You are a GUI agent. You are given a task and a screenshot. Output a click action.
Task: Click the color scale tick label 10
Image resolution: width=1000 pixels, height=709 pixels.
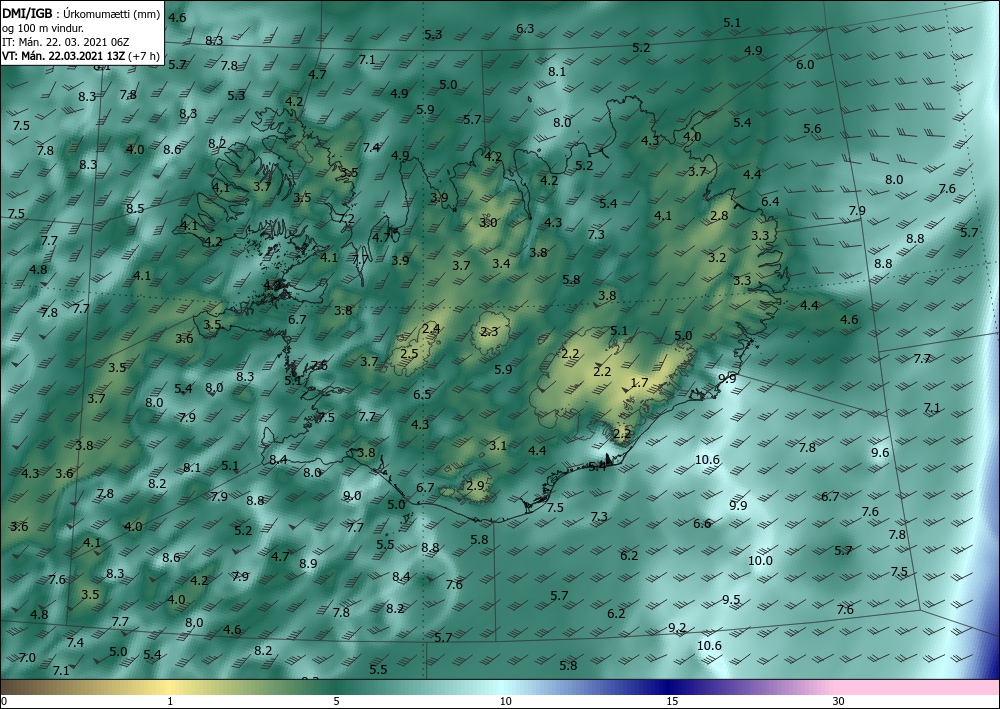506,702
